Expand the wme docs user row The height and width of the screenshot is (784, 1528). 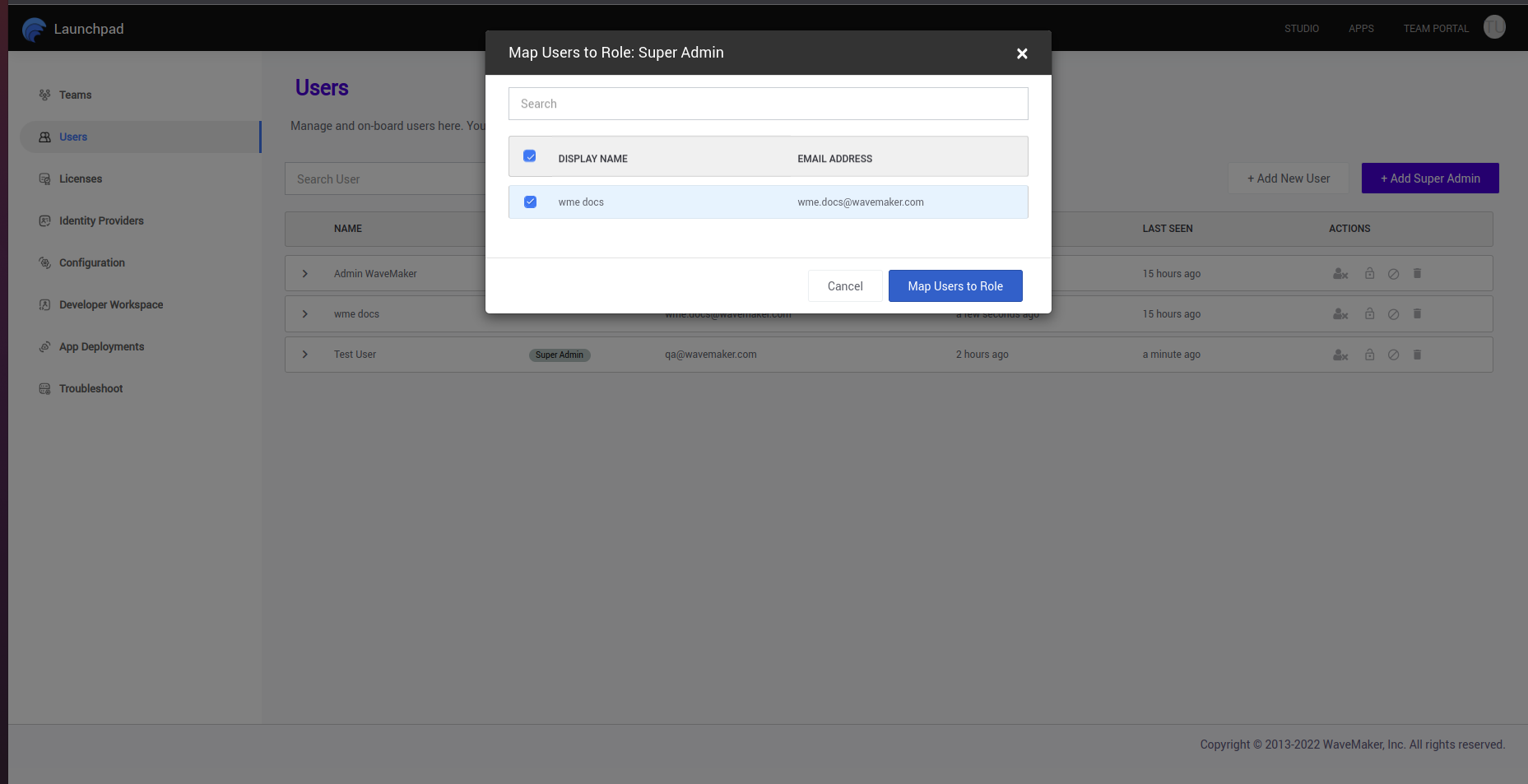[305, 313]
